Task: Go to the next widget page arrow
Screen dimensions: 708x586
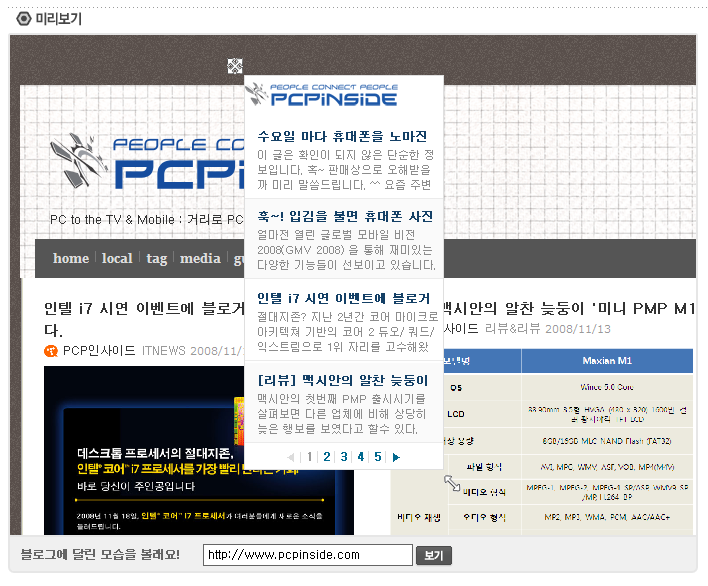Action: tap(396, 457)
